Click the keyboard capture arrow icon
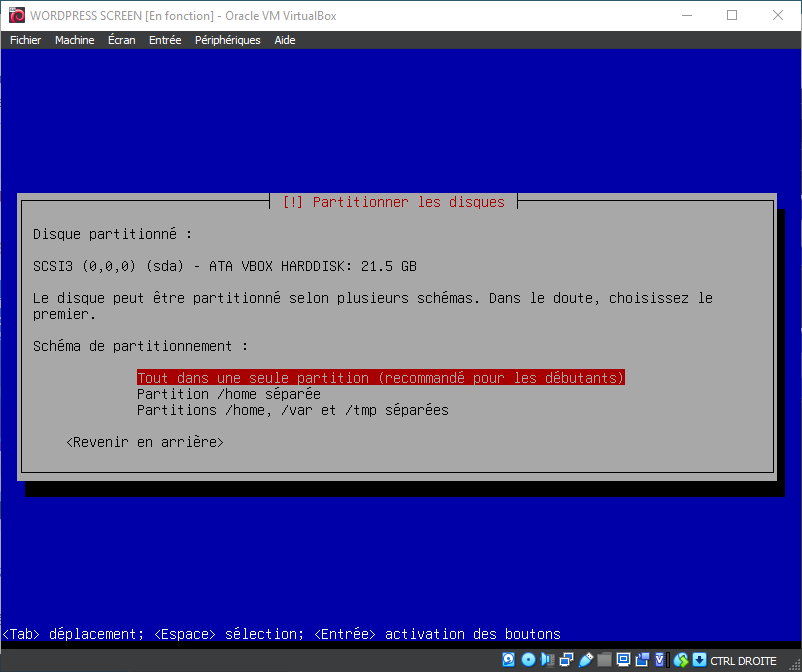802x672 pixels. [699, 660]
